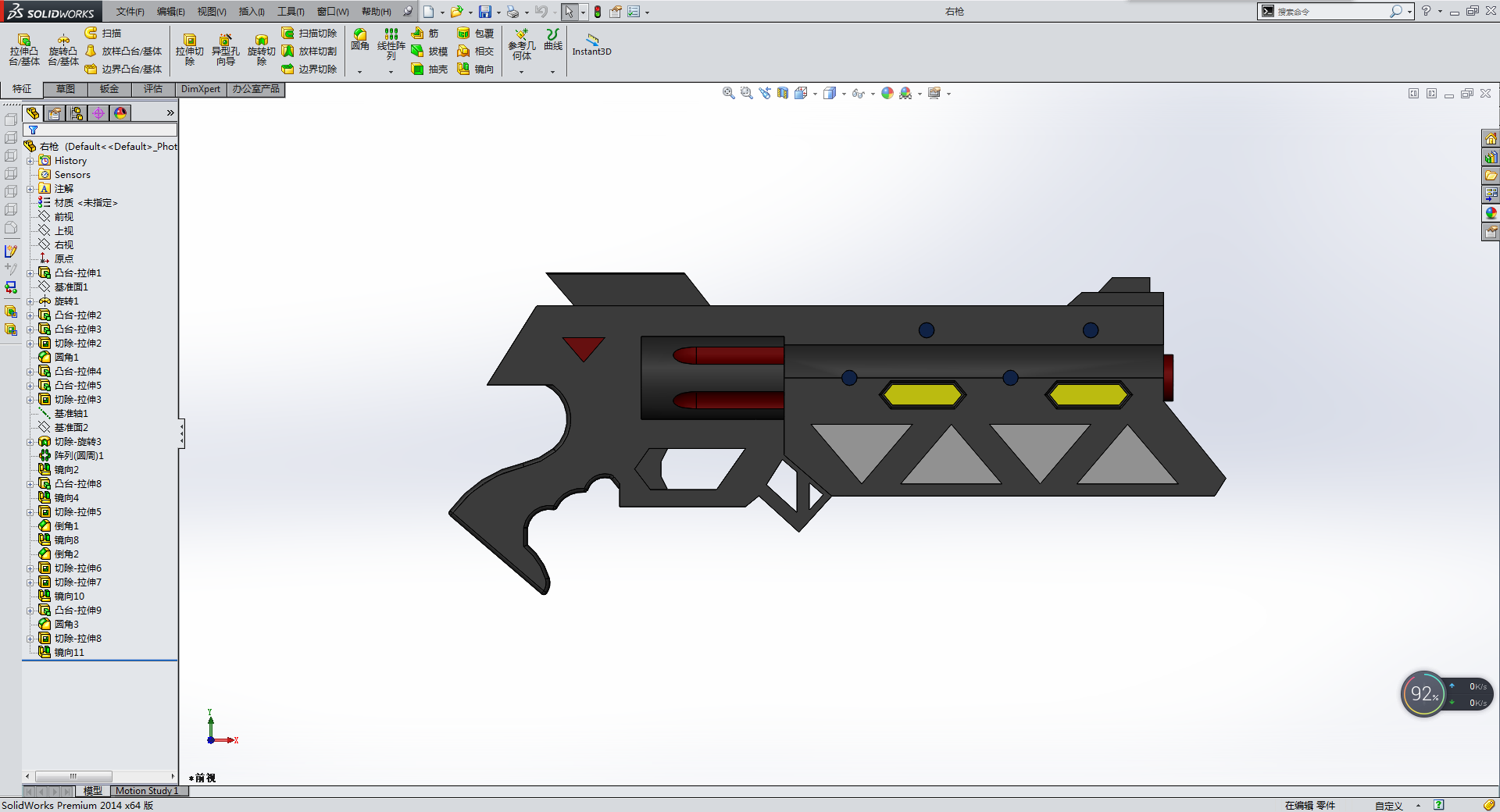The height and width of the screenshot is (812, 1500).
Task: Click the rebuild traffic light icon
Action: (x=598, y=12)
